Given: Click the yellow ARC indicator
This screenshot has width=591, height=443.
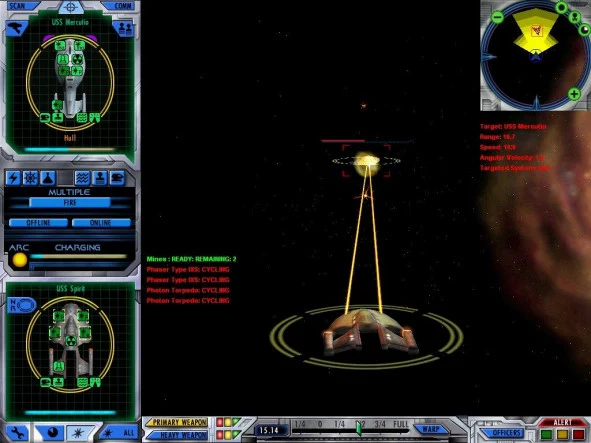Looking at the screenshot, I should [x=19, y=260].
